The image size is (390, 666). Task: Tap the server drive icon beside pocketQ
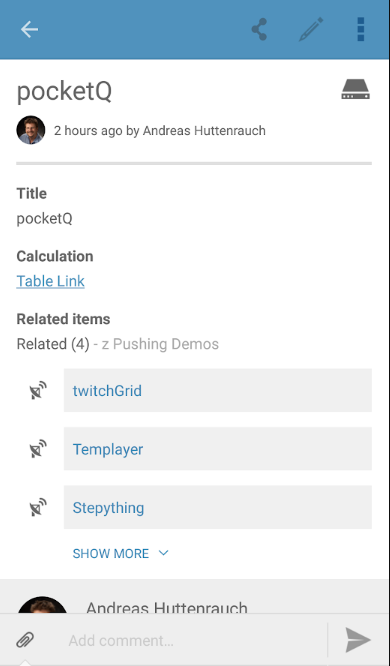click(356, 89)
